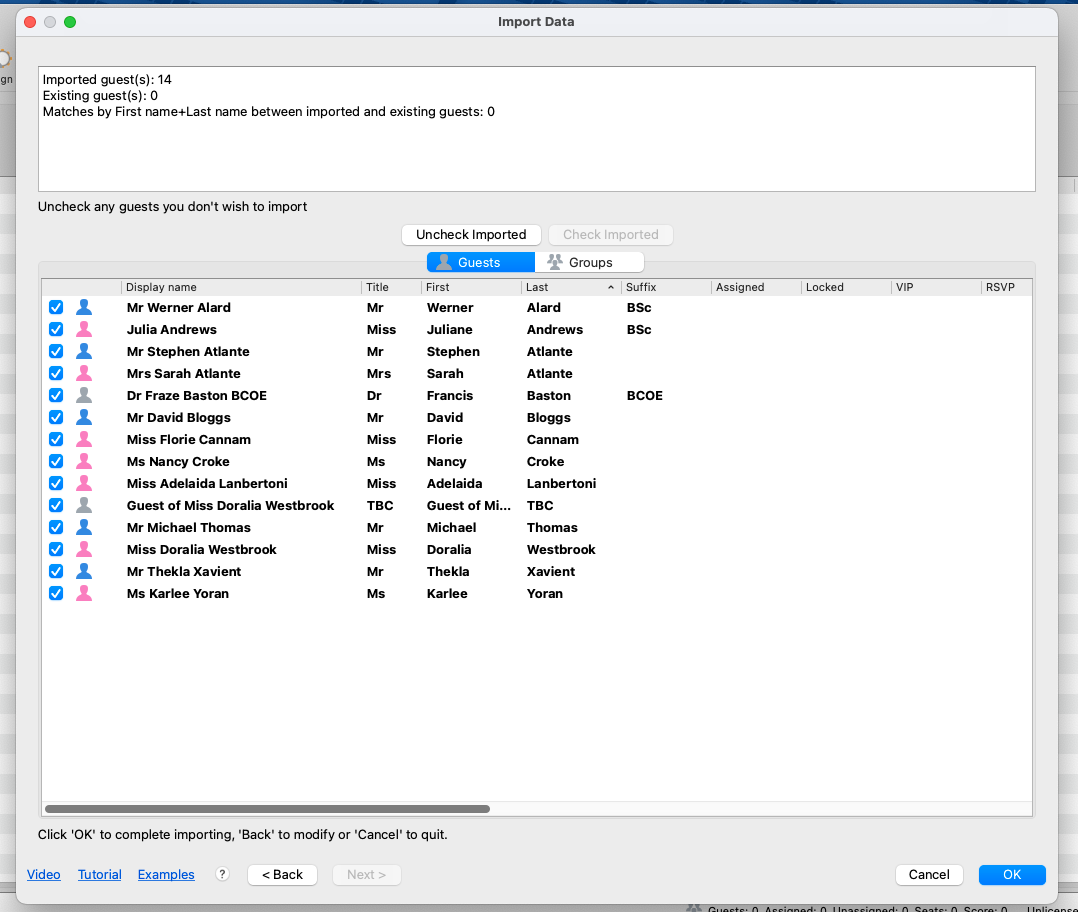This screenshot has width=1078, height=912.
Task: Click the Title column header to sort
Action: click(390, 287)
